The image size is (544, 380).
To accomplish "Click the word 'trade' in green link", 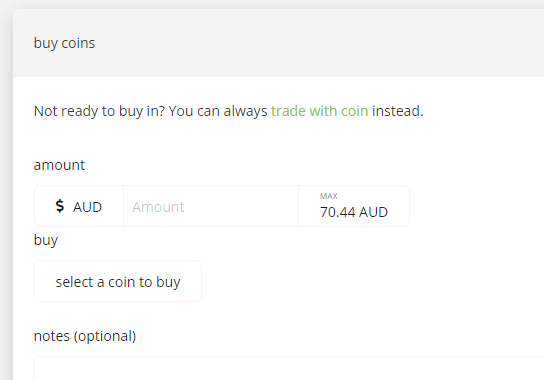I will coord(288,111).
